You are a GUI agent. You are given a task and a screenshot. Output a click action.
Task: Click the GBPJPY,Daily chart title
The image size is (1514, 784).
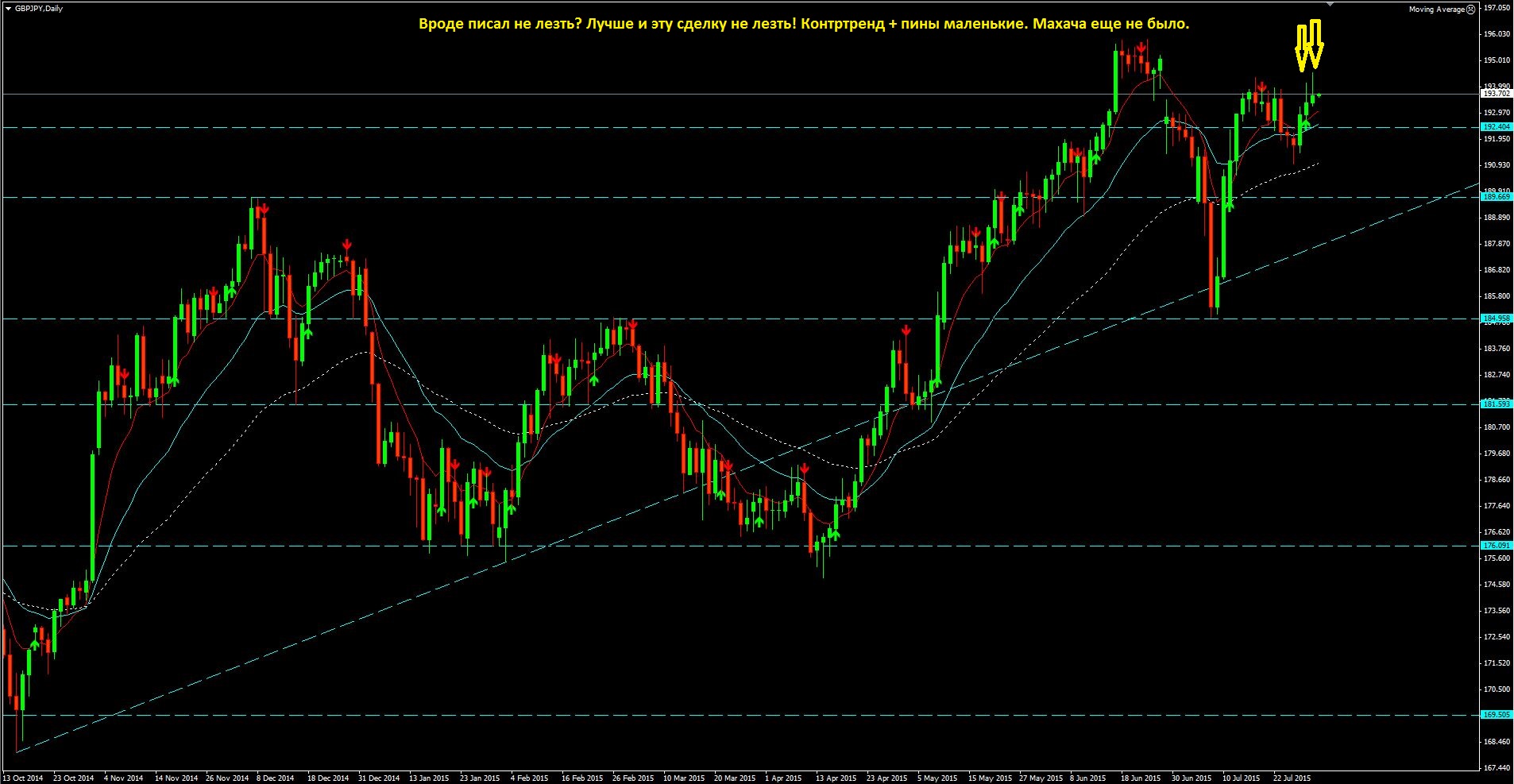[x=39, y=8]
